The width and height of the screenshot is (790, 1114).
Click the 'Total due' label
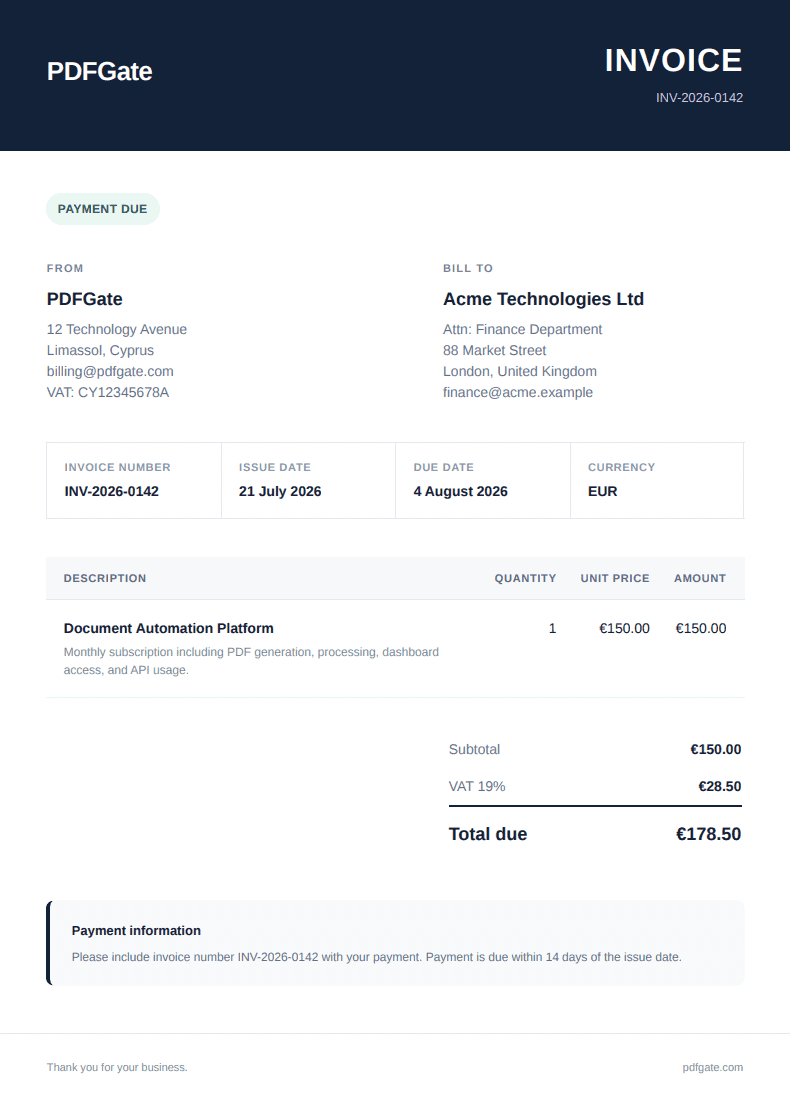tap(488, 834)
